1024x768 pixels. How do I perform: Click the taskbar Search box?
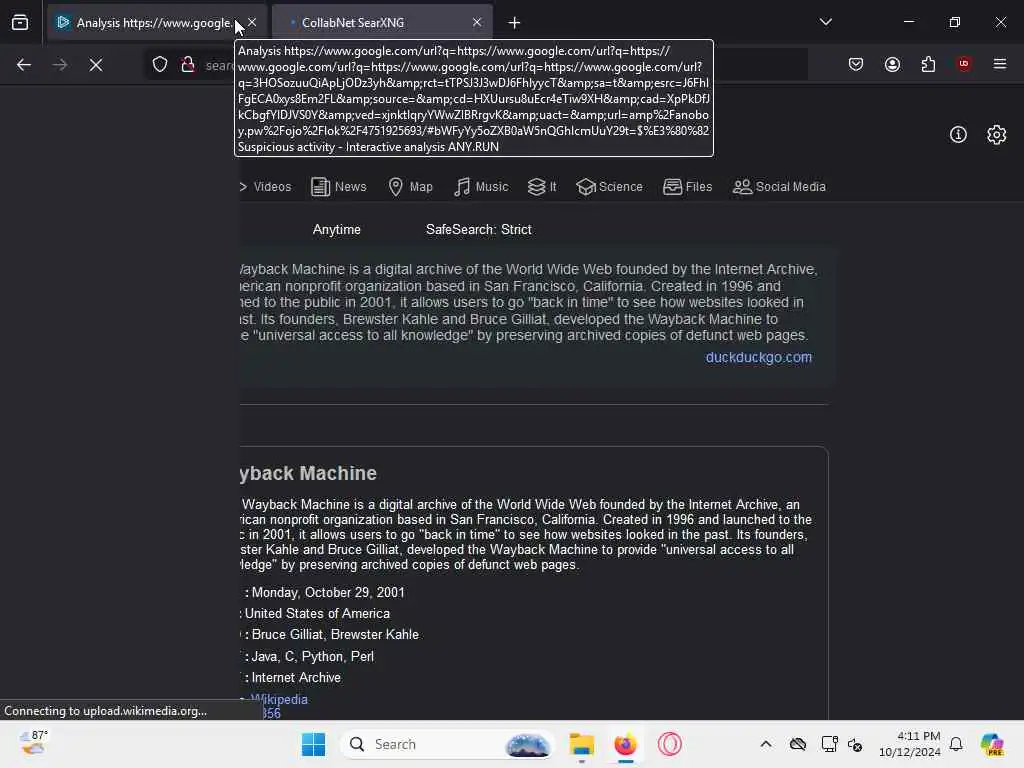coord(447,744)
